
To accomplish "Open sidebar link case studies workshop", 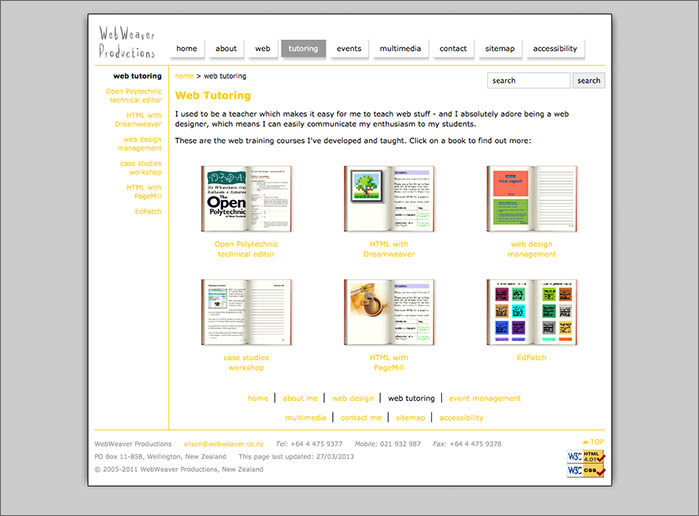I will [x=141, y=168].
